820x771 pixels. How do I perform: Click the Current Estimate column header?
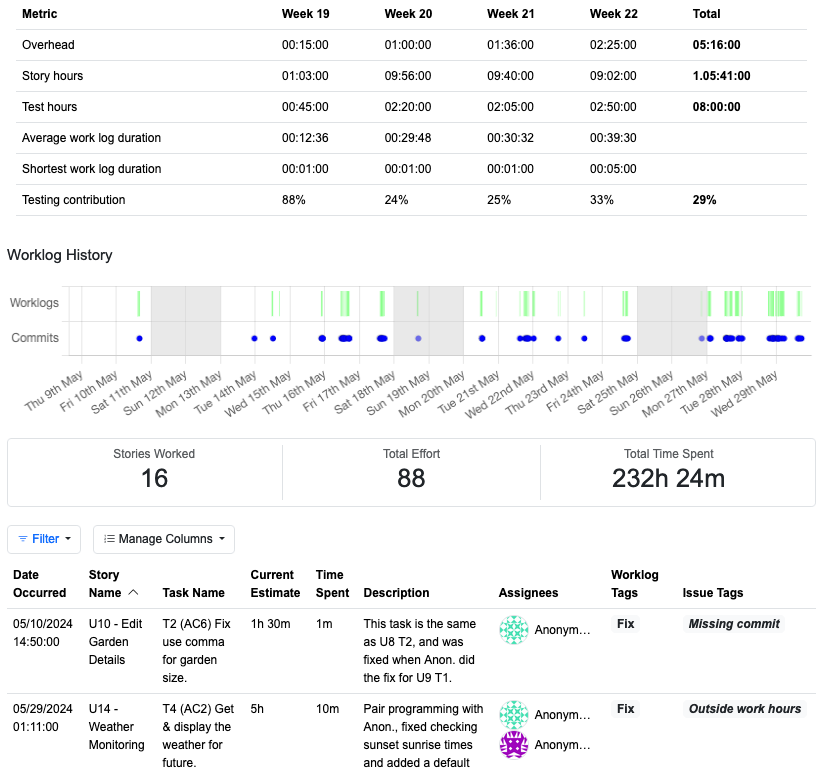tap(272, 584)
